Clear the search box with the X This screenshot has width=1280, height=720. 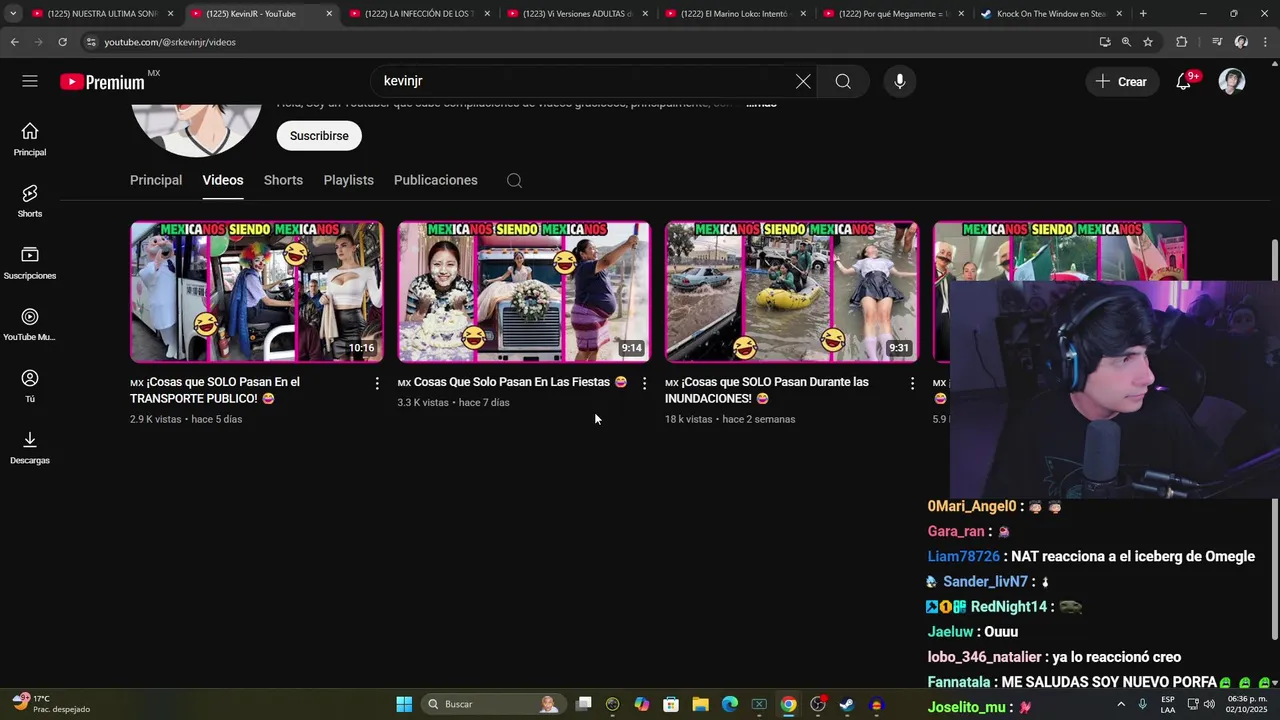(x=803, y=82)
